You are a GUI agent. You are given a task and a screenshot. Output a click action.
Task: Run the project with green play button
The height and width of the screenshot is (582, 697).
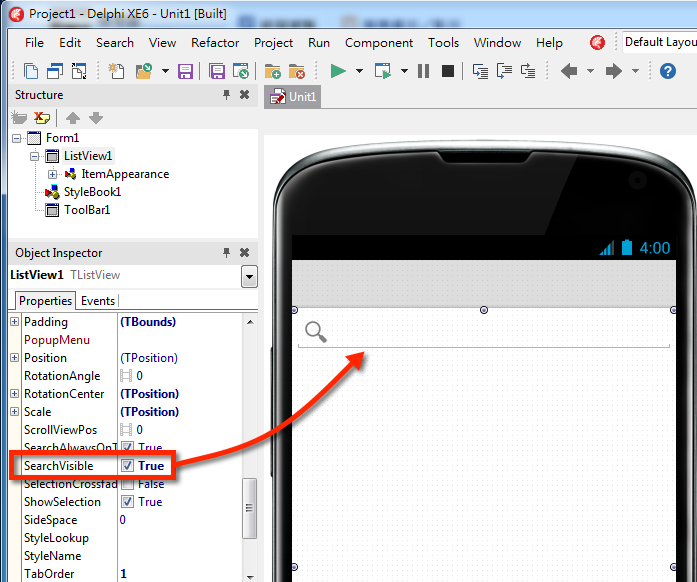[338, 71]
